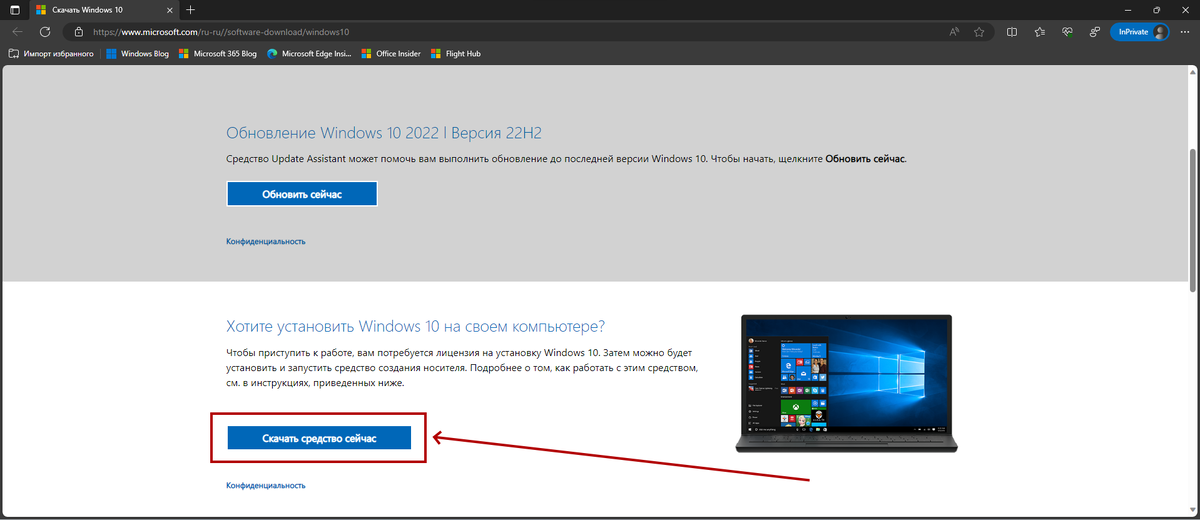
Task: Click the Скачать средство сейчас button
Action: pos(319,438)
